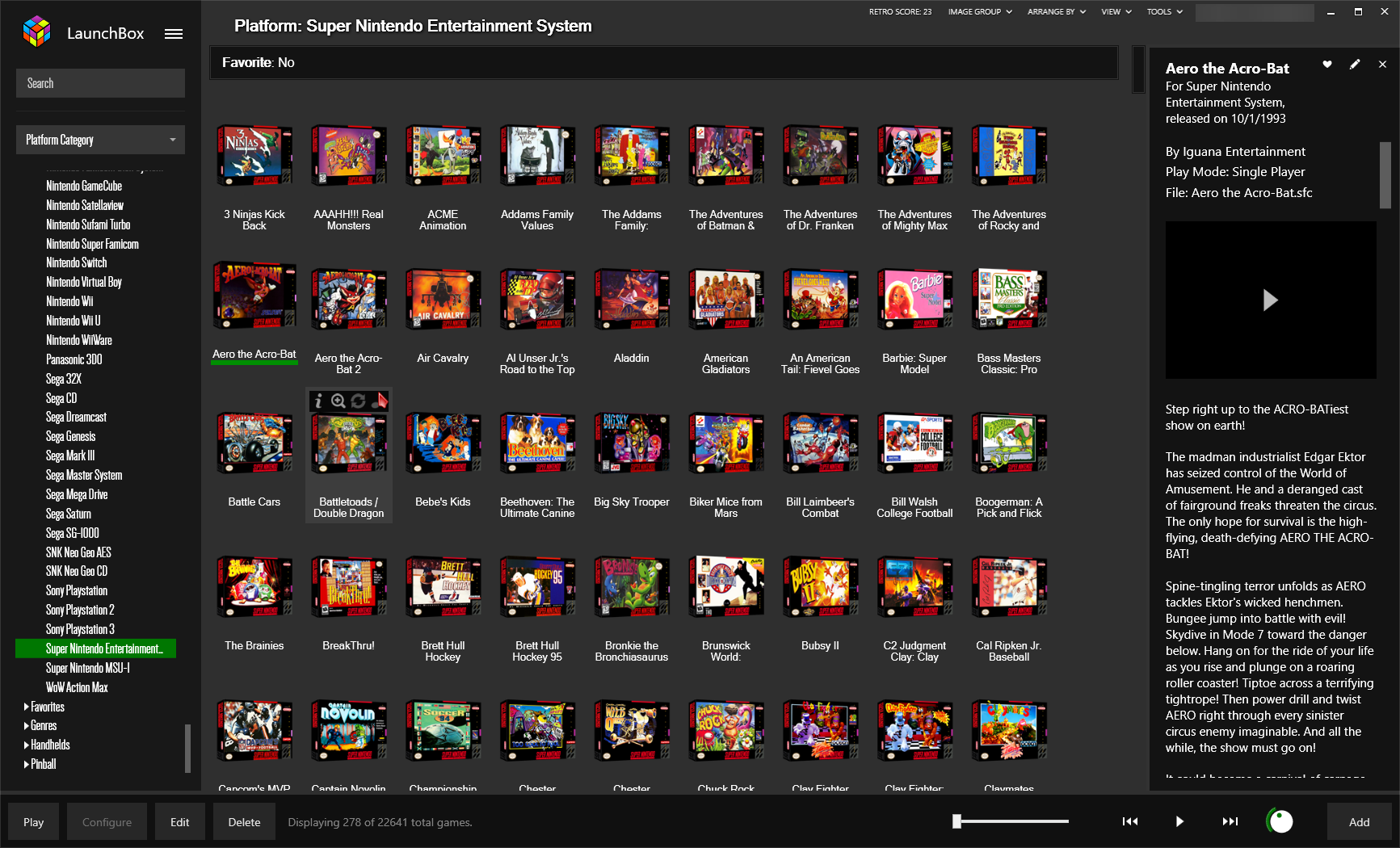Expand the Favorites tree node
Image resolution: width=1400 pixels, height=848 pixels.
27,707
